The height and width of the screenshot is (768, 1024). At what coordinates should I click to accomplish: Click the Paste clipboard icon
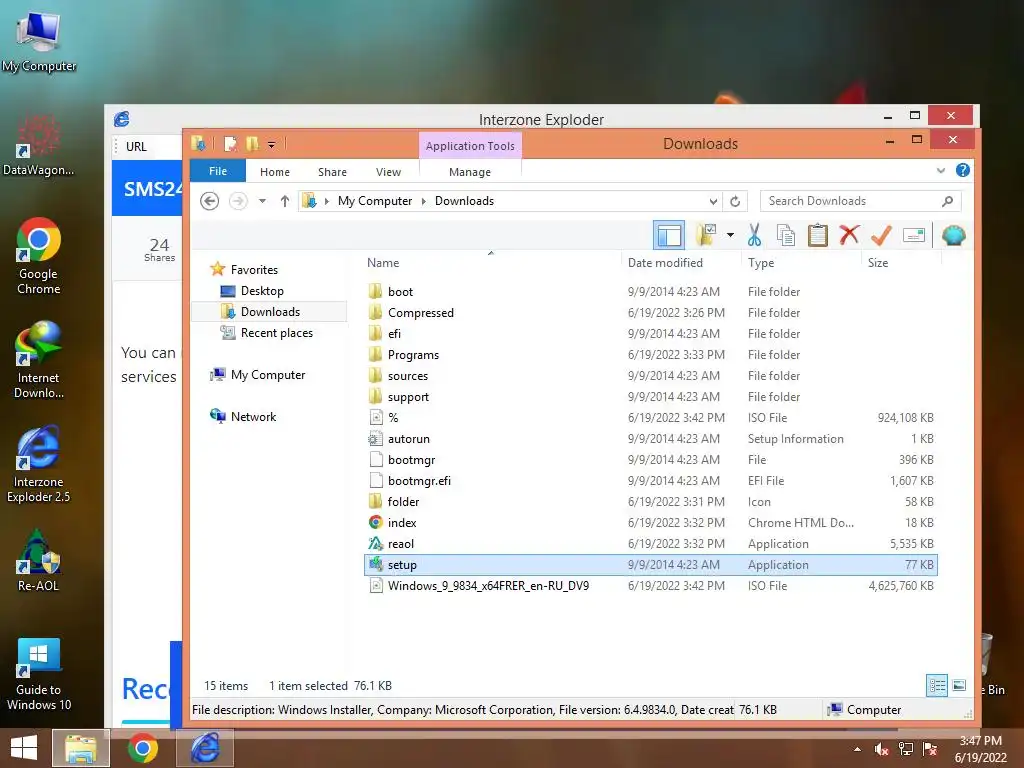point(818,235)
